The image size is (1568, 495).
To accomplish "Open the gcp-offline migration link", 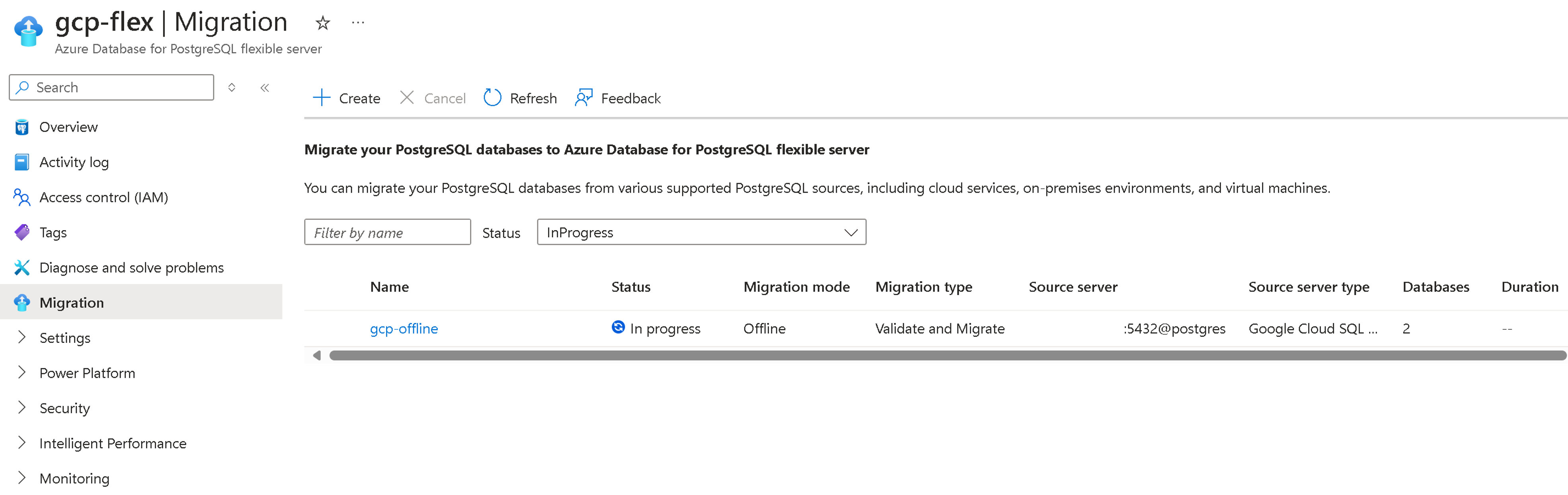I will pyautogui.click(x=404, y=329).
